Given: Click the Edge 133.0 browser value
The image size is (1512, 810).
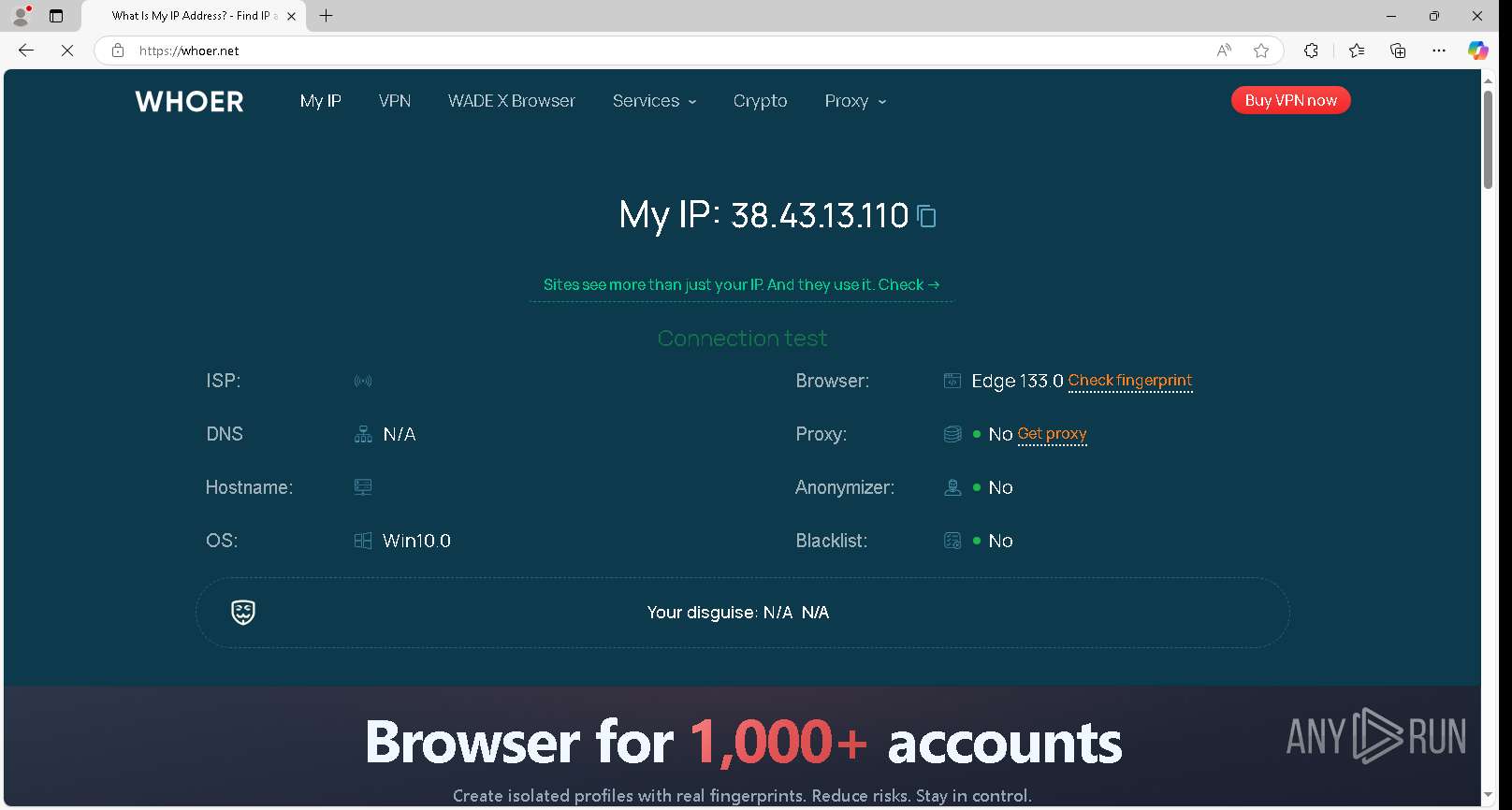Looking at the screenshot, I should (x=1017, y=381).
